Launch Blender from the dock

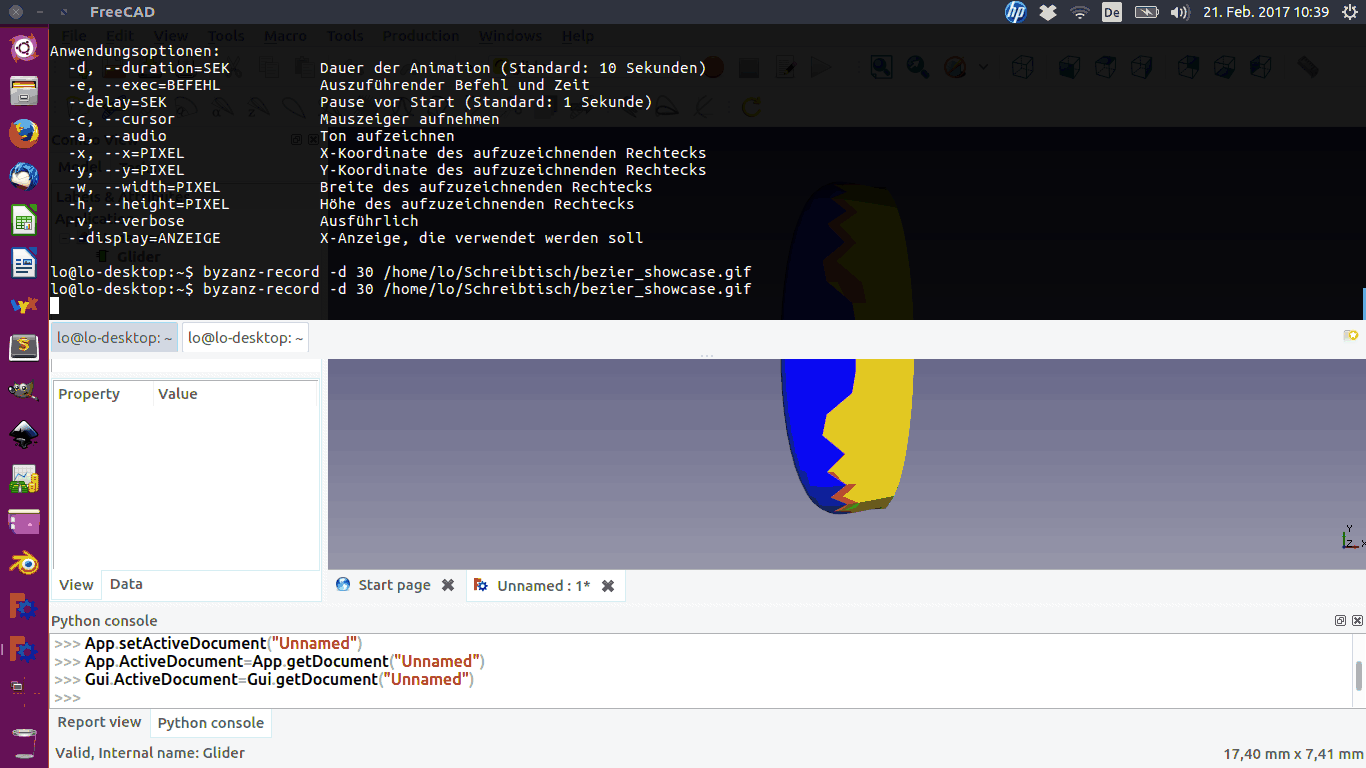pyautogui.click(x=24, y=563)
